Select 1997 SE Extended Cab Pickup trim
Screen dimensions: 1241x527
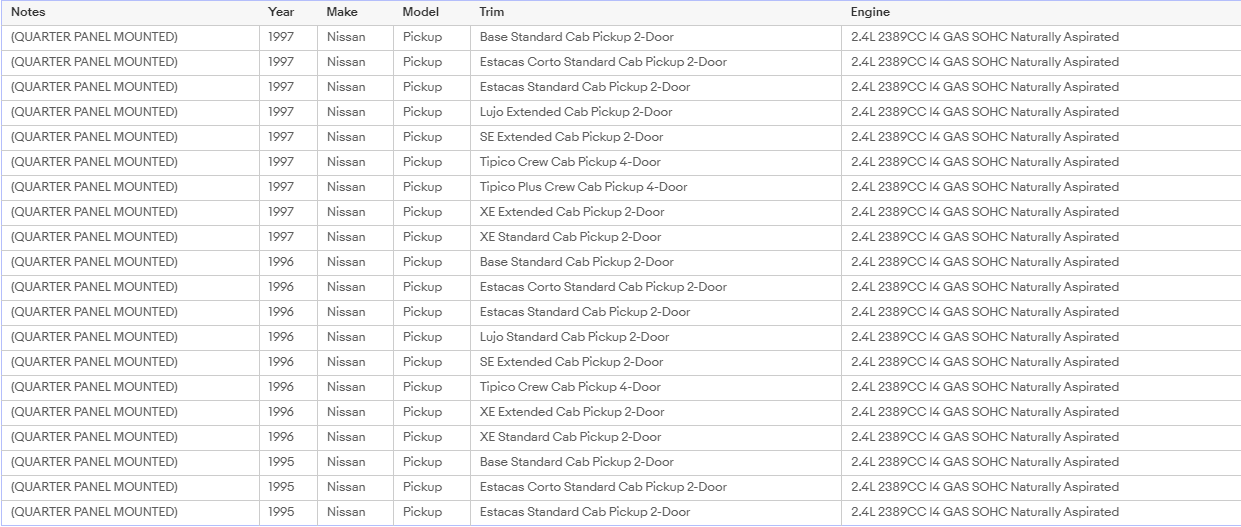tap(571, 137)
